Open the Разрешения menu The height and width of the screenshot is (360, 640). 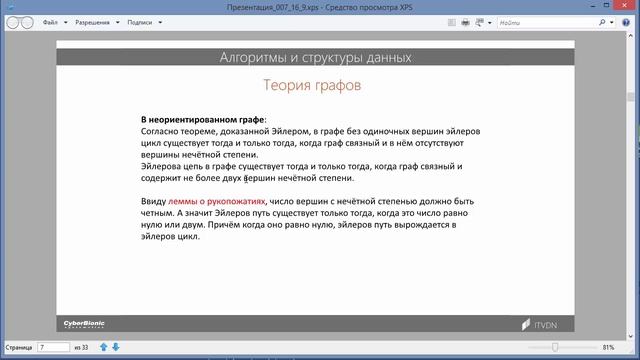pos(92,22)
